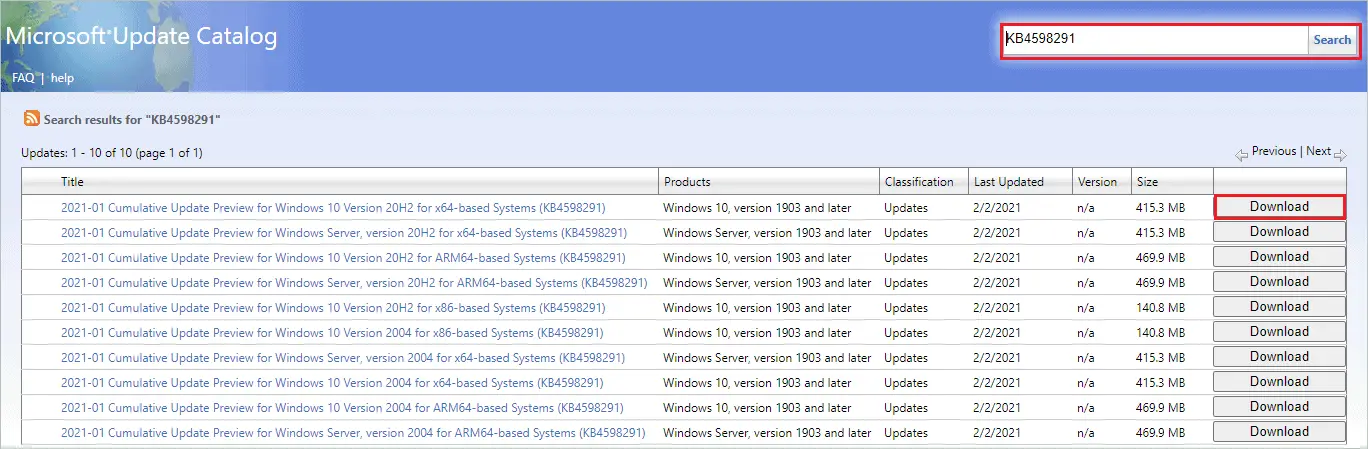Download Windows Server 20H2 ARM64-based update
1368x449 pixels.
click(1279, 282)
